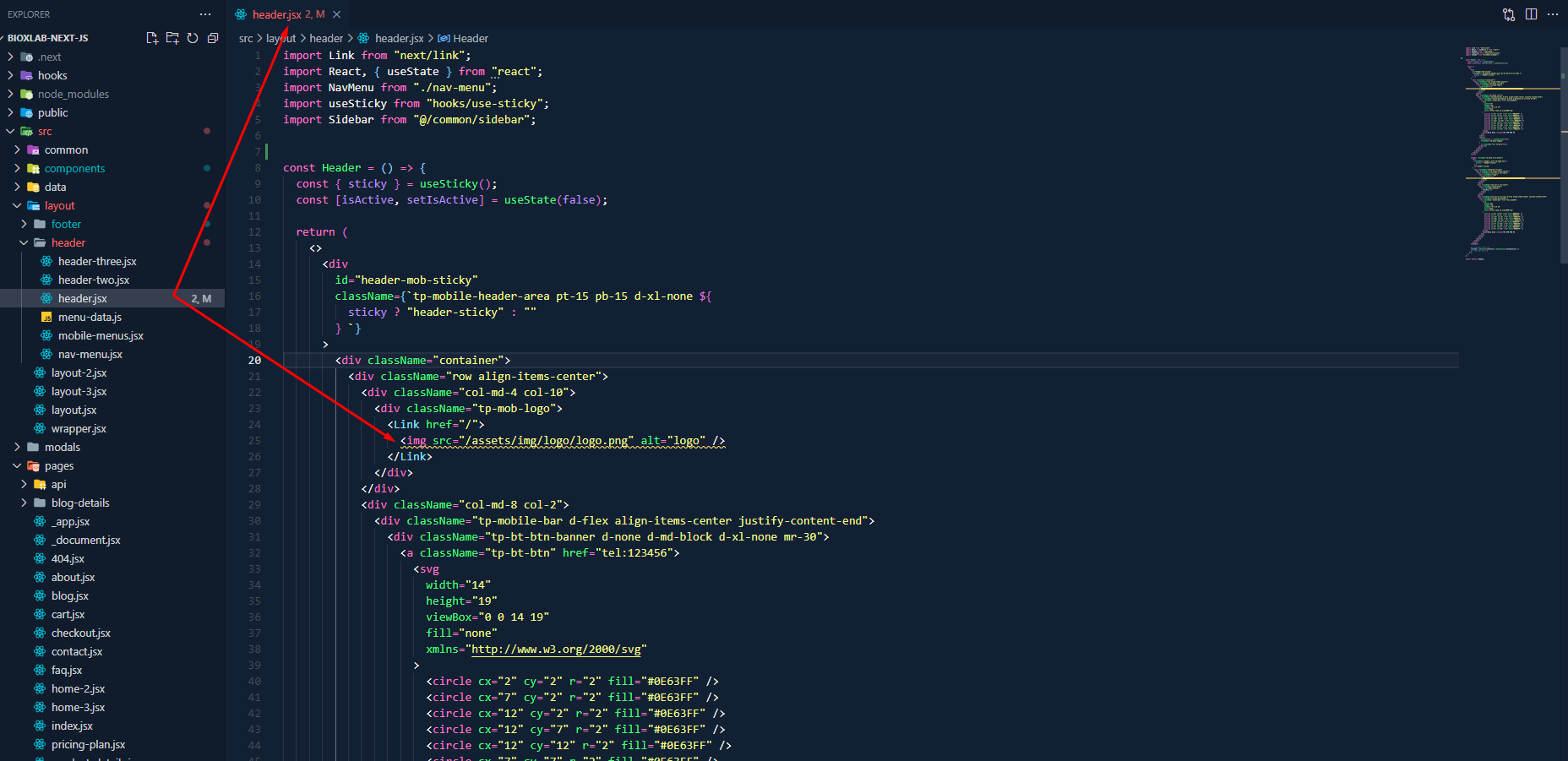
Task: Open nav-menu.jsx in the file tree
Action: pos(90,355)
